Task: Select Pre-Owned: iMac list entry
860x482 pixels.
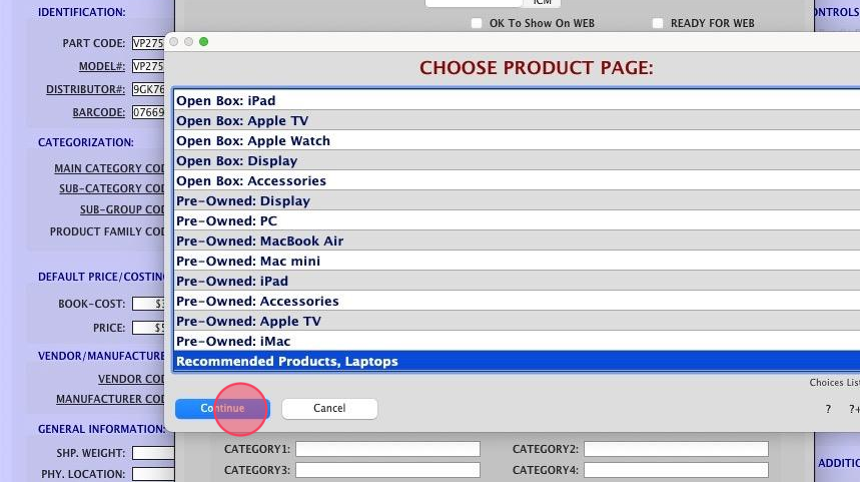Action: (x=517, y=341)
